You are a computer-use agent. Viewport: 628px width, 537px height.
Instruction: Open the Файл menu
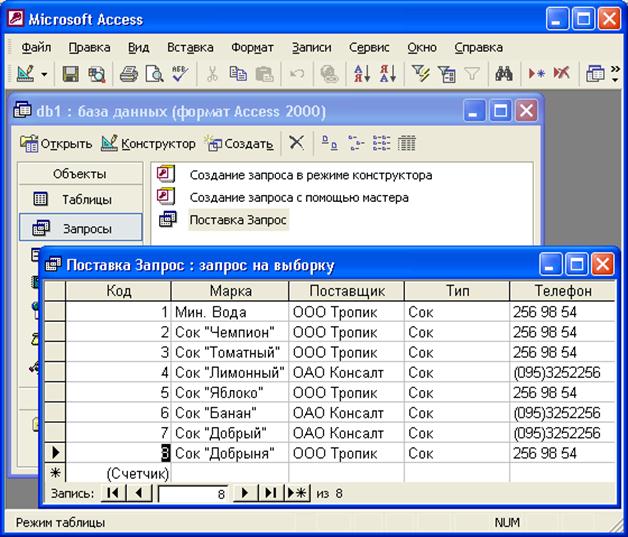[x=36, y=48]
